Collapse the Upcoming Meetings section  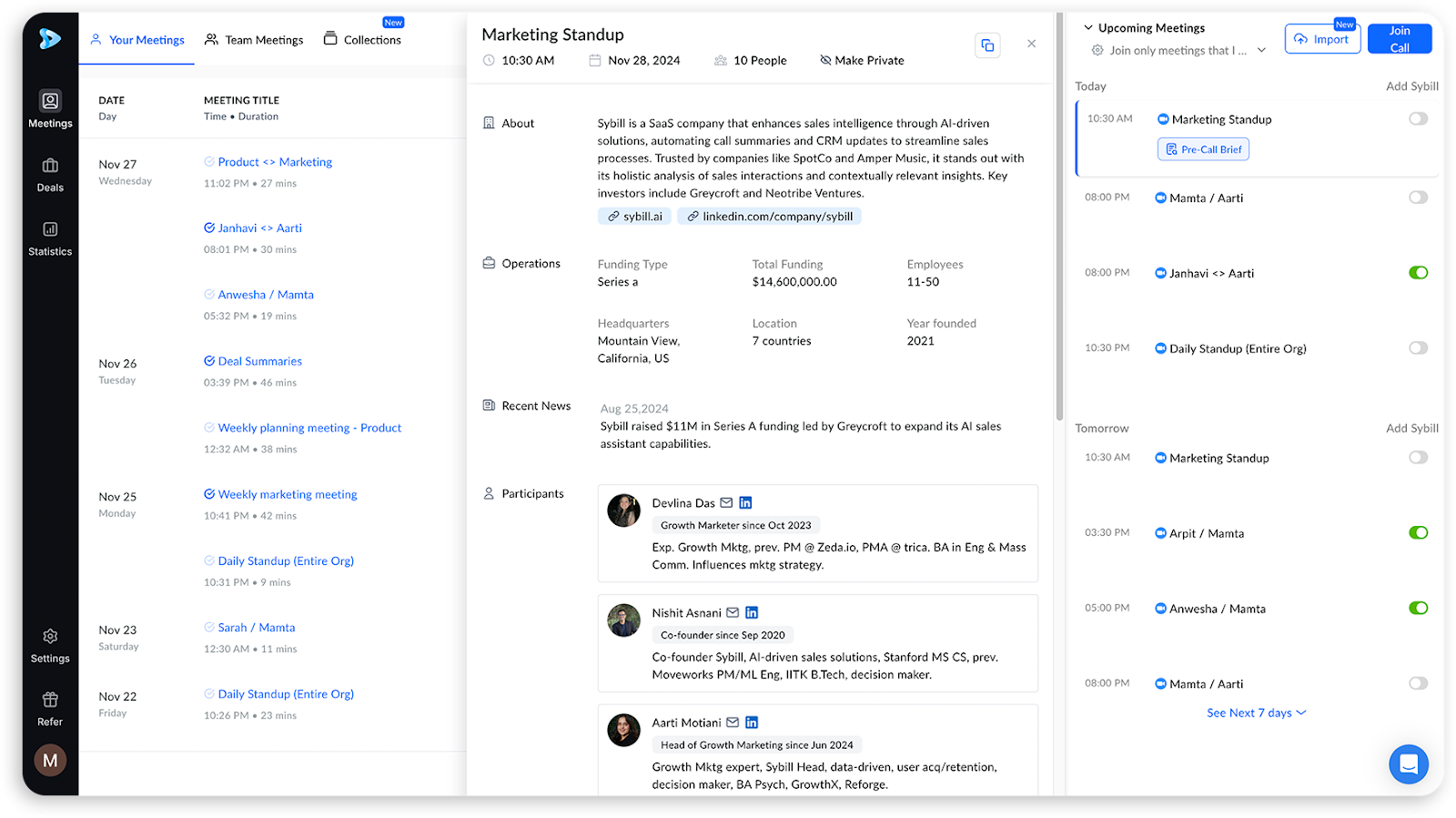1088,28
